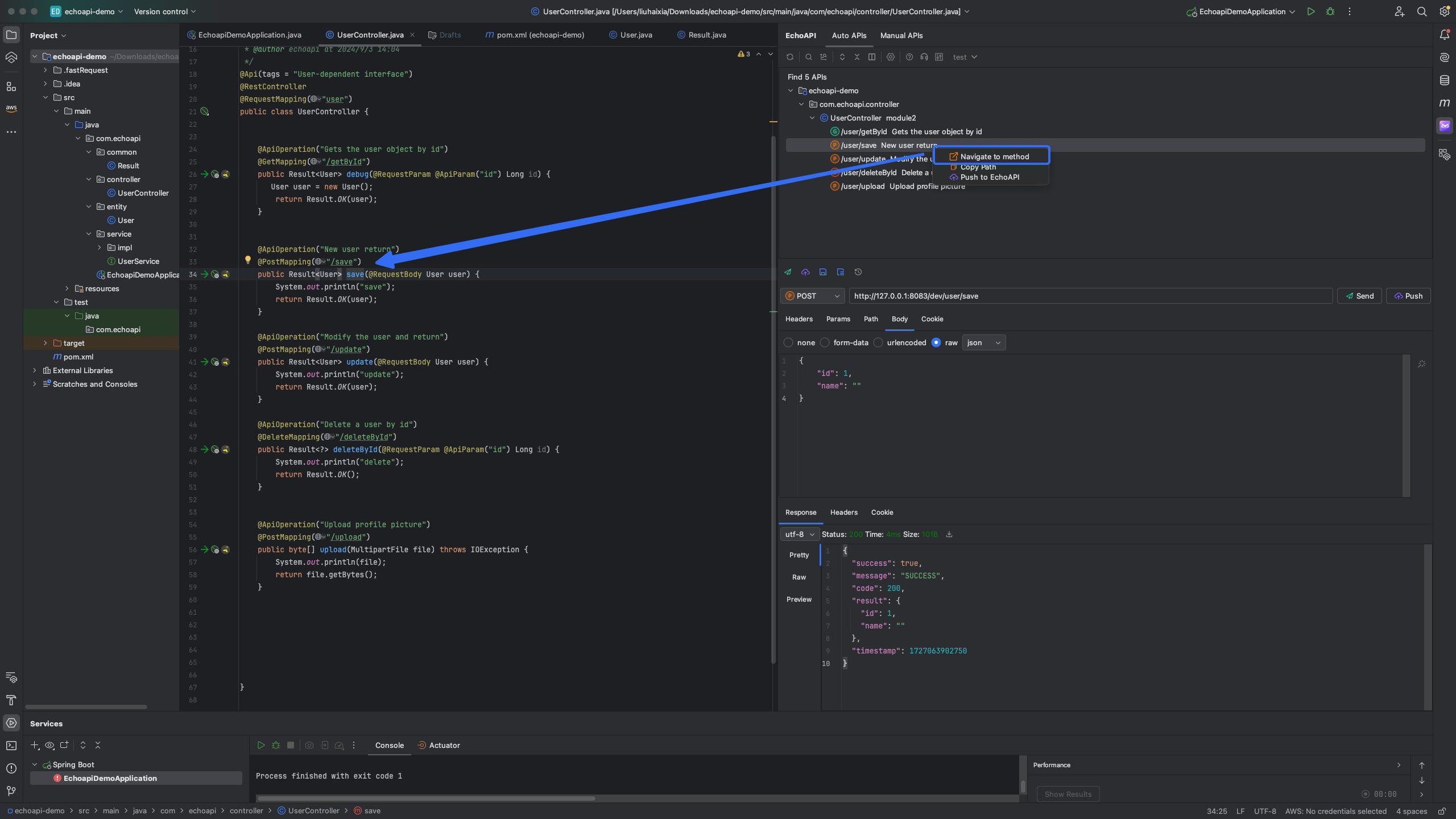Open pom.xml in project tree

[73, 357]
